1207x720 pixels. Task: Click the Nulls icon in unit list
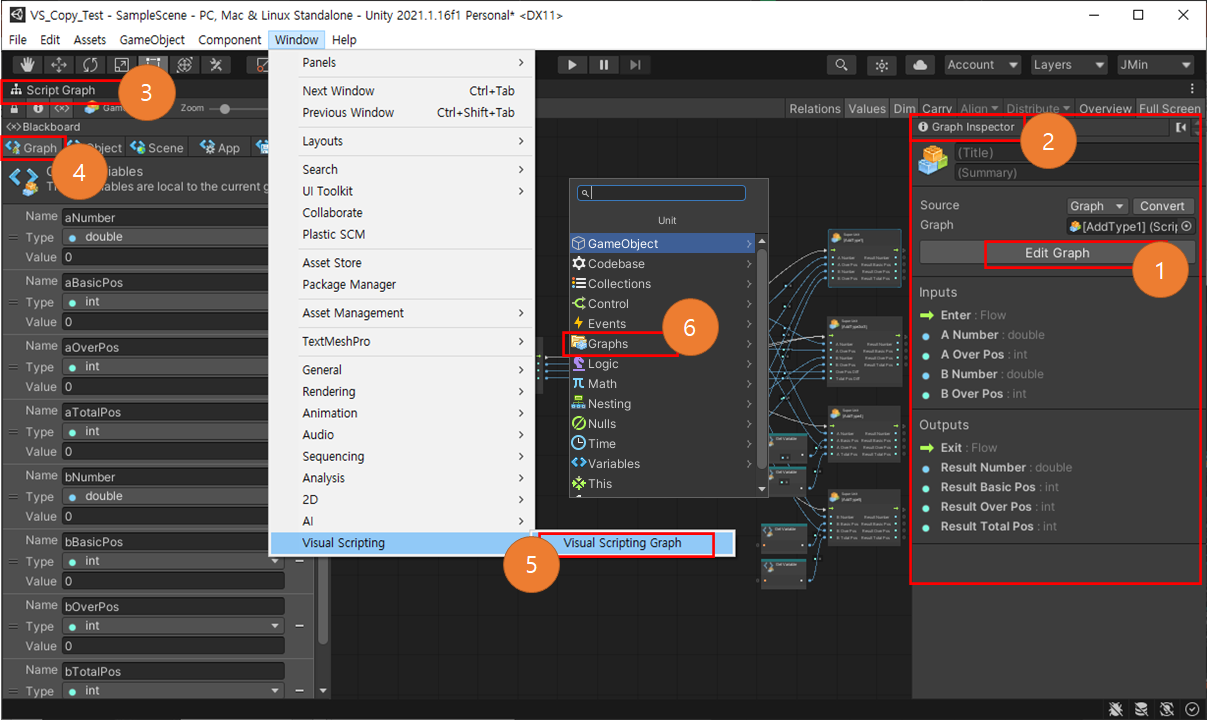[x=579, y=424]
